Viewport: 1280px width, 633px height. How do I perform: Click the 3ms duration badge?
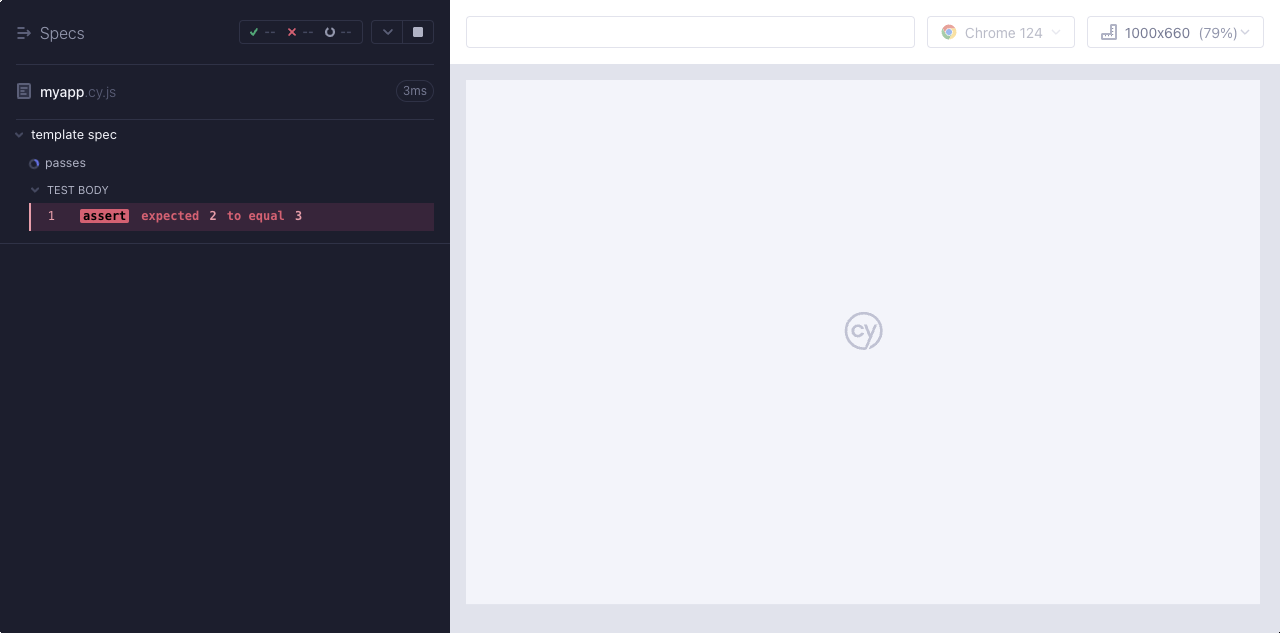(x=414, y=91)
